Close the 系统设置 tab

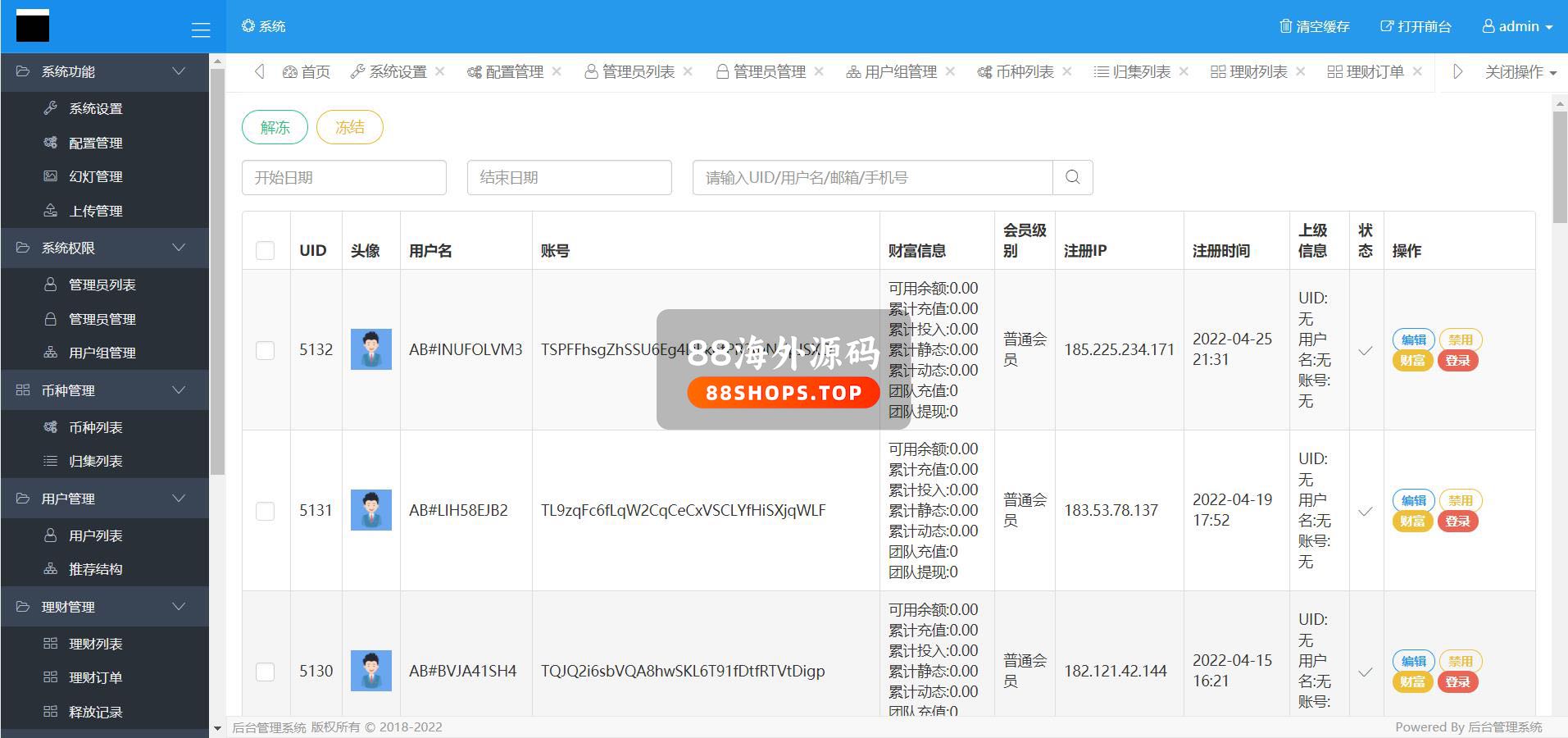point(440,71)
